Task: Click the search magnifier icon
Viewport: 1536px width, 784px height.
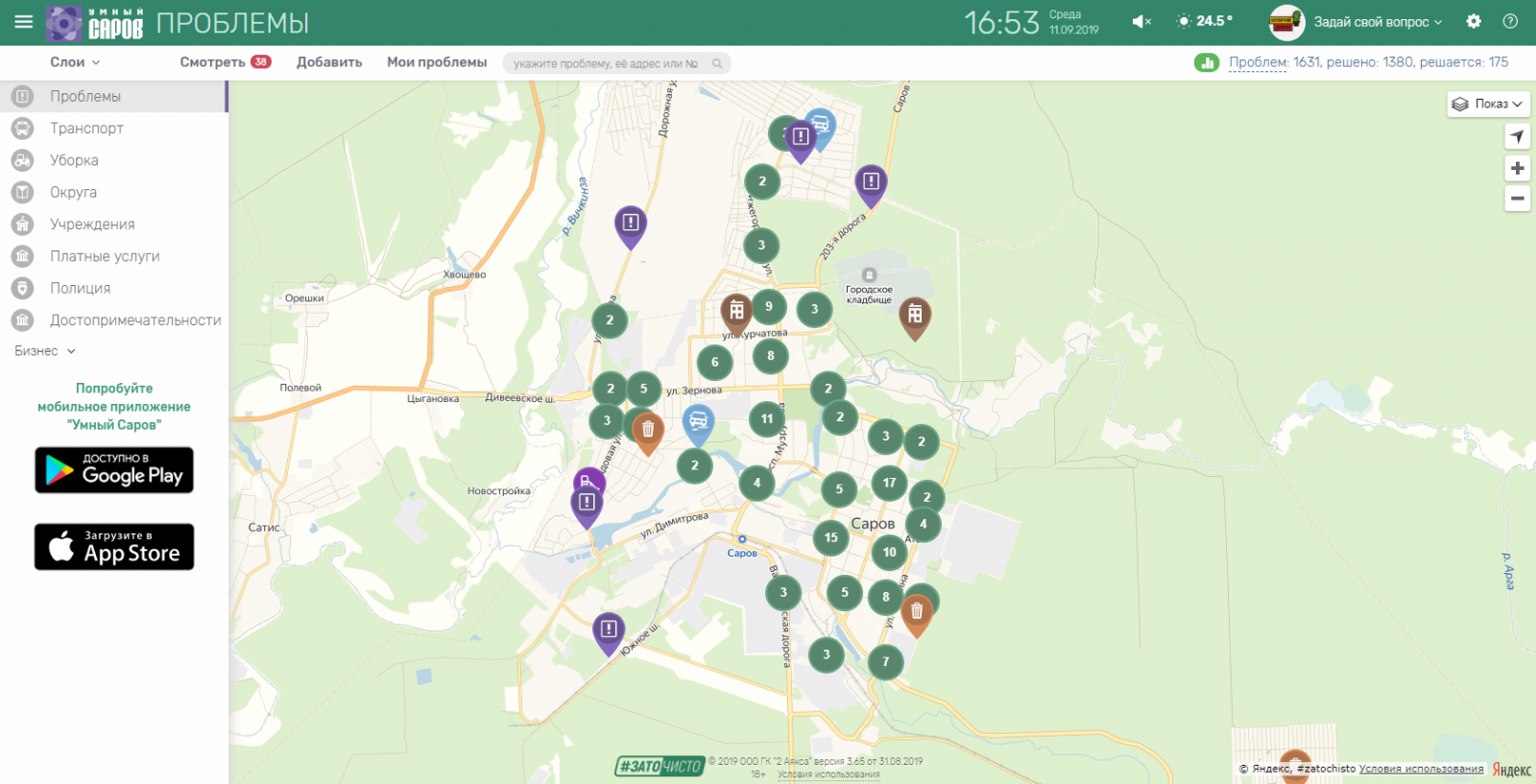Action: (x=717, y=64)
